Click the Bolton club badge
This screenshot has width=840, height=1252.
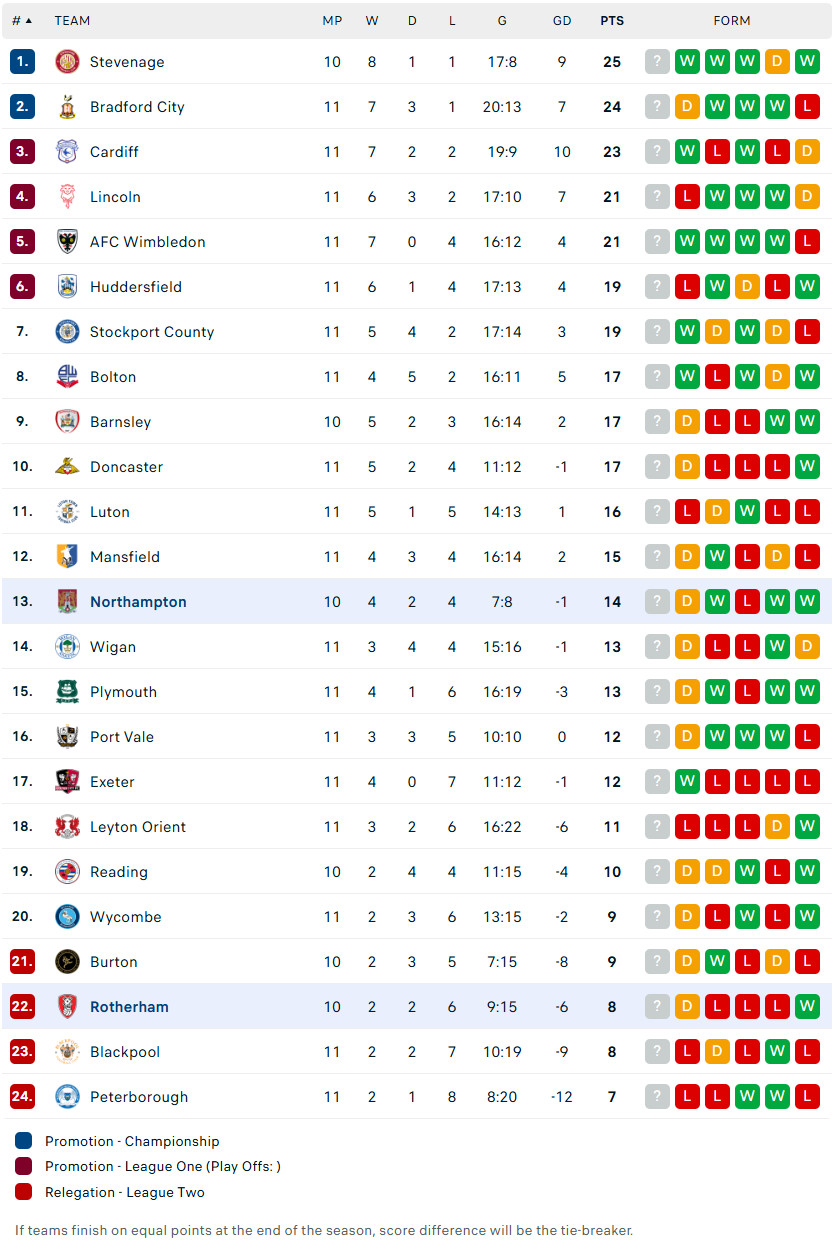tap(67, 377)
